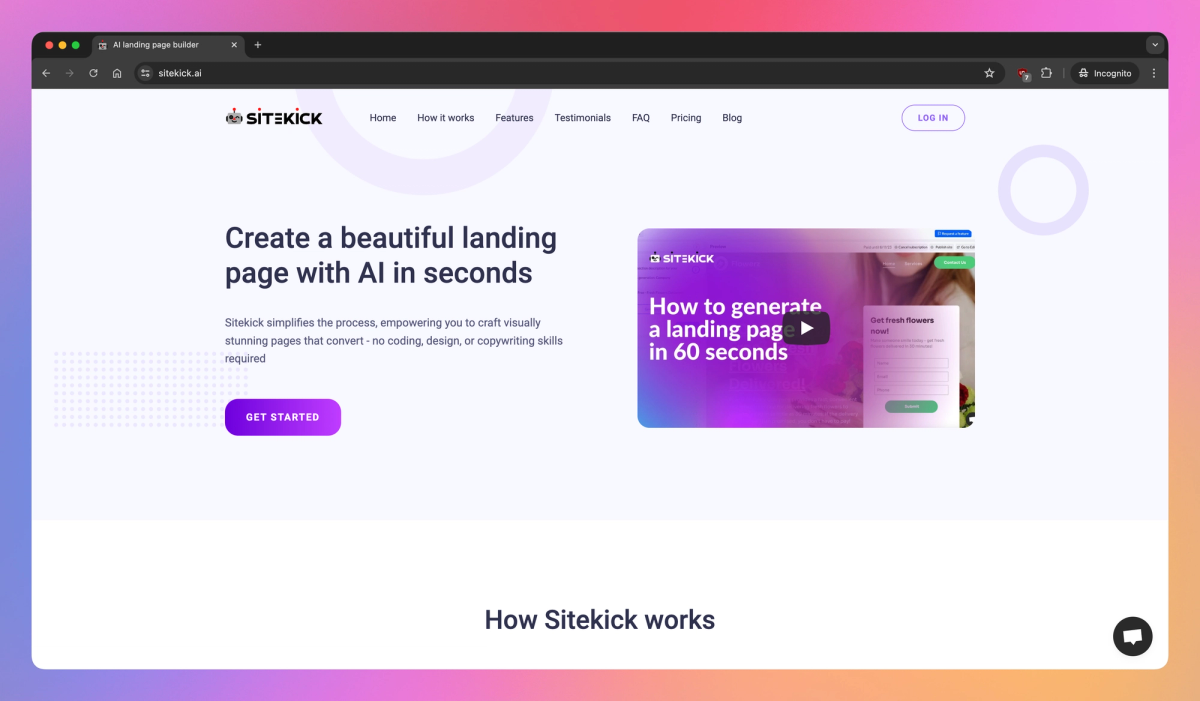Open the browser home icon
The width and height of the screenshot is (1200, 701).
(x=117, y=73)
